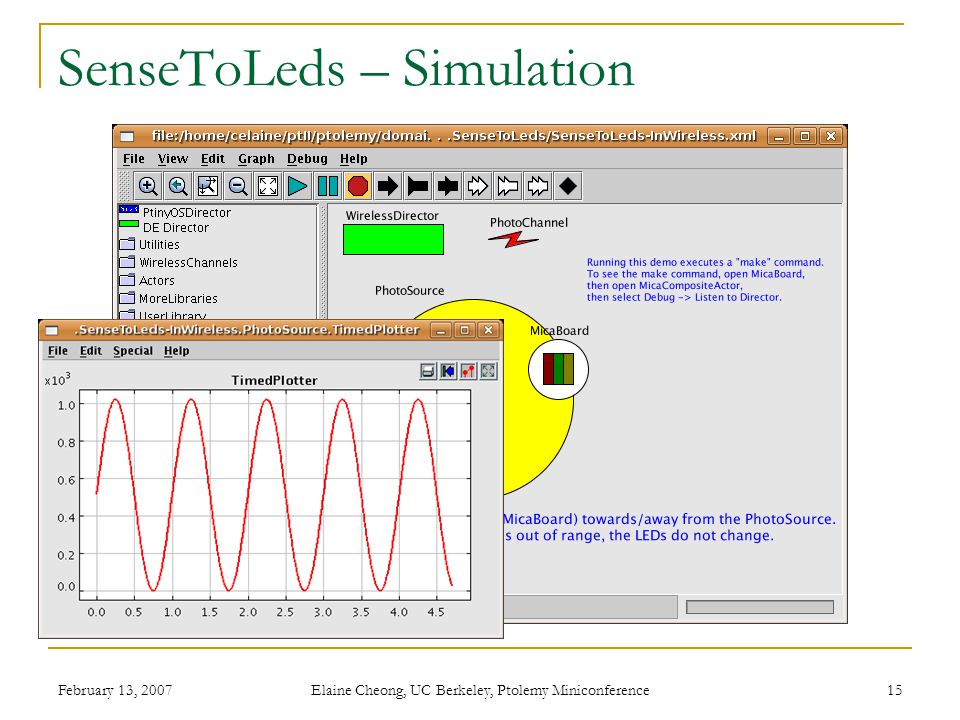Click the white outlined flag-shaped icon
The height and width of the screenshot is (720, 960).
[508, 186]
